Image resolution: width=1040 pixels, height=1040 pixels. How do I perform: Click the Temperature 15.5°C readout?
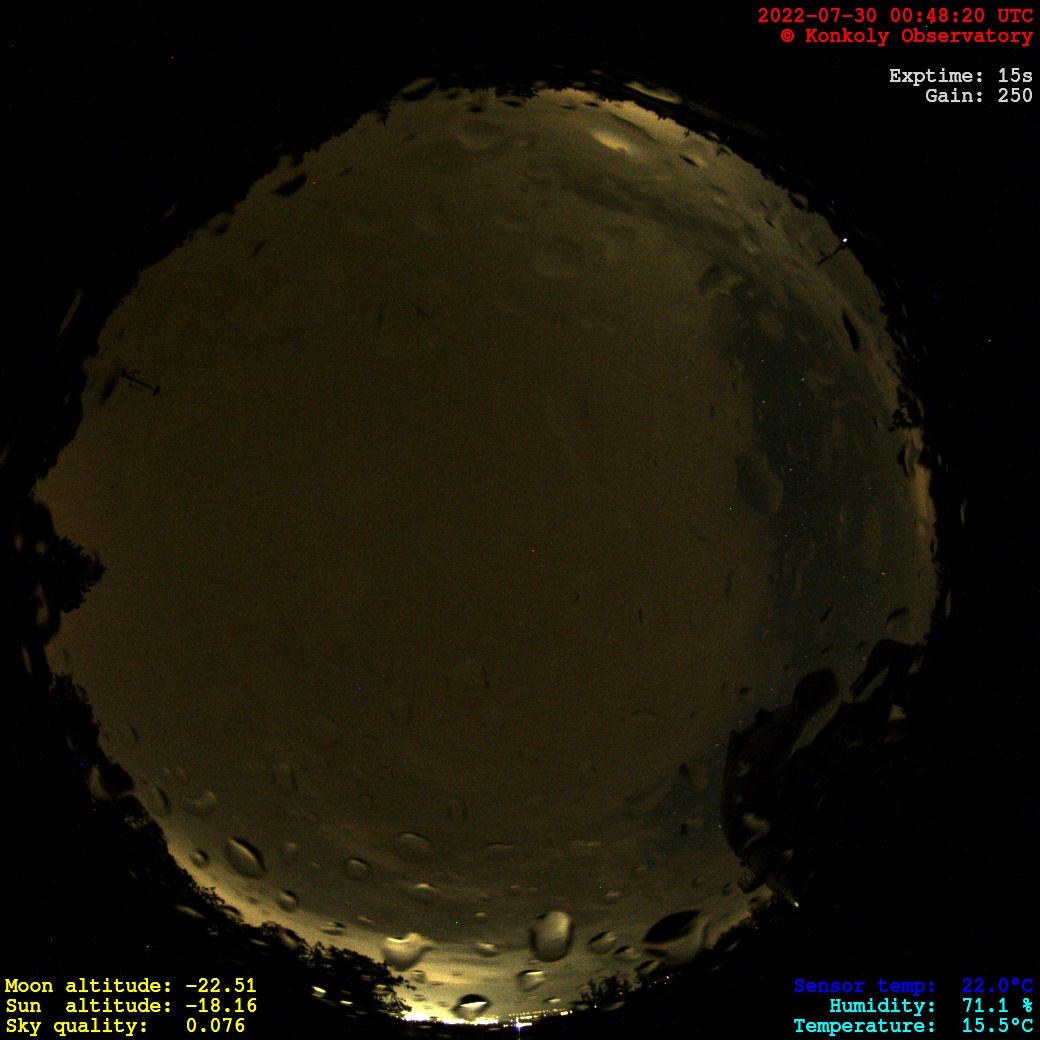pyautogui.click(x=913, y=1026)
